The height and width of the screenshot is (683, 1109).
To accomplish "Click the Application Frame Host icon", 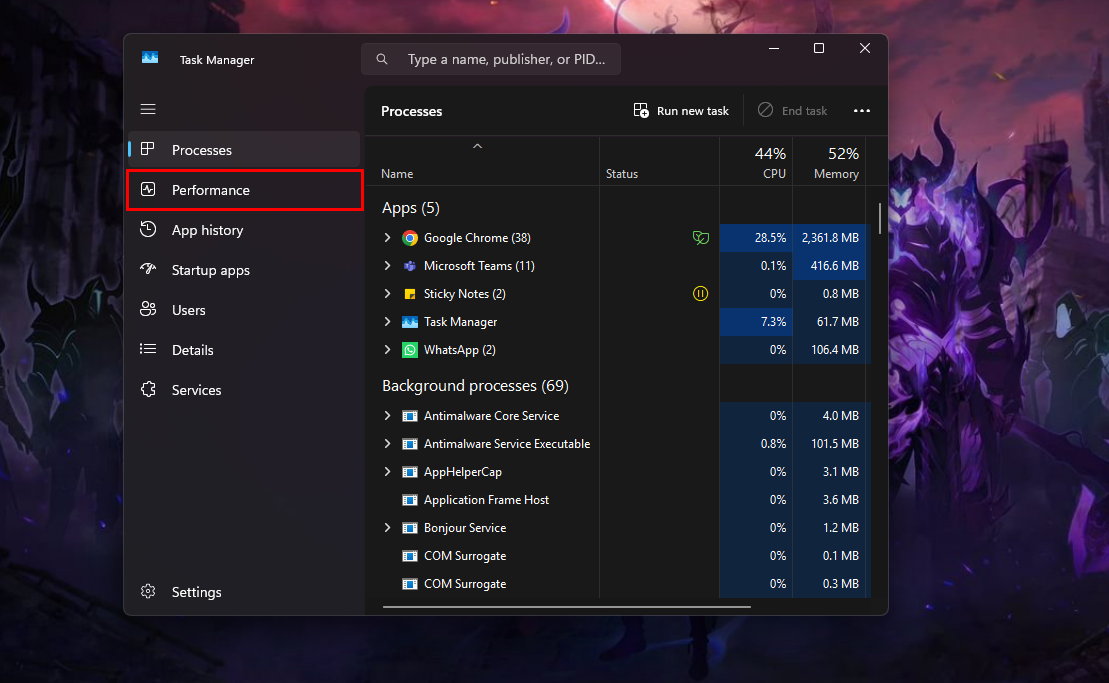I will pyautogui.click(x=410, y=500).
